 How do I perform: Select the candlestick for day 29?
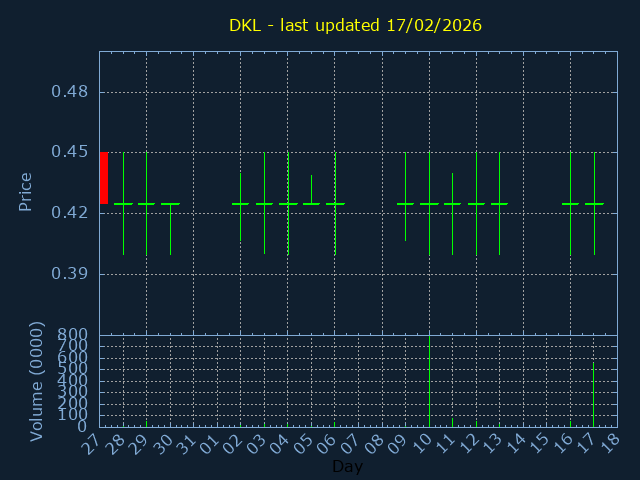146,203
